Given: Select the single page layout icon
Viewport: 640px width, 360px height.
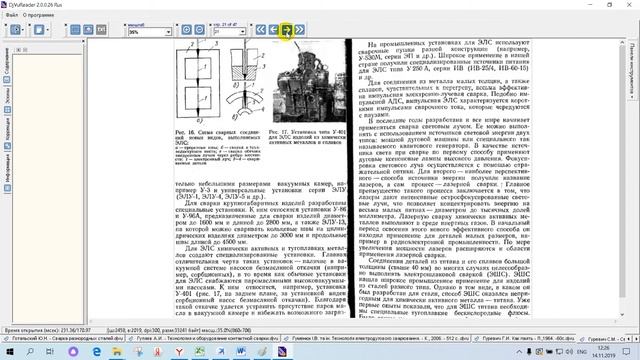Looking at the screenshot, I should click(x=75, y=30).
